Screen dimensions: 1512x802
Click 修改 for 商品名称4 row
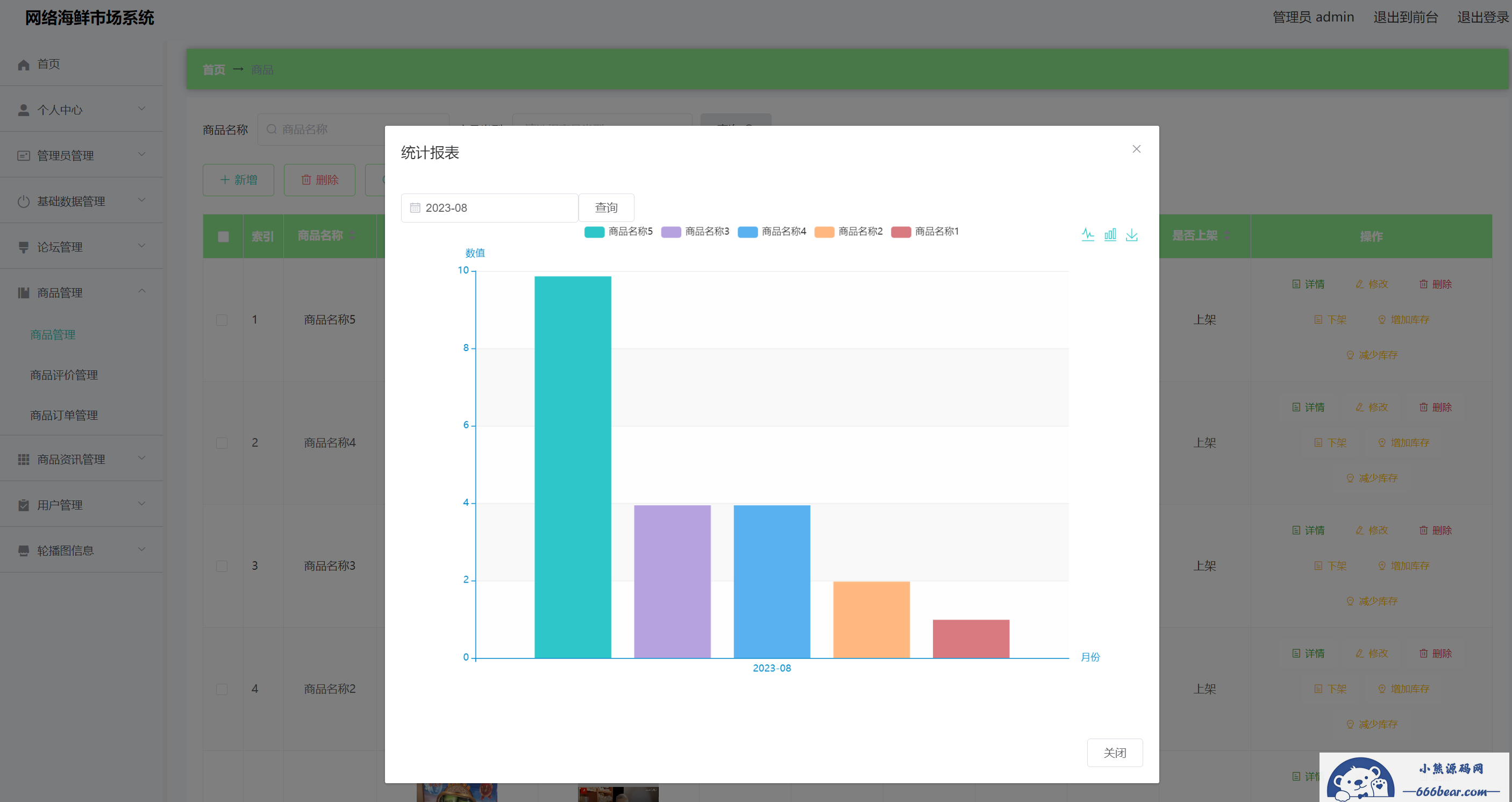[x=1372, y=407]
